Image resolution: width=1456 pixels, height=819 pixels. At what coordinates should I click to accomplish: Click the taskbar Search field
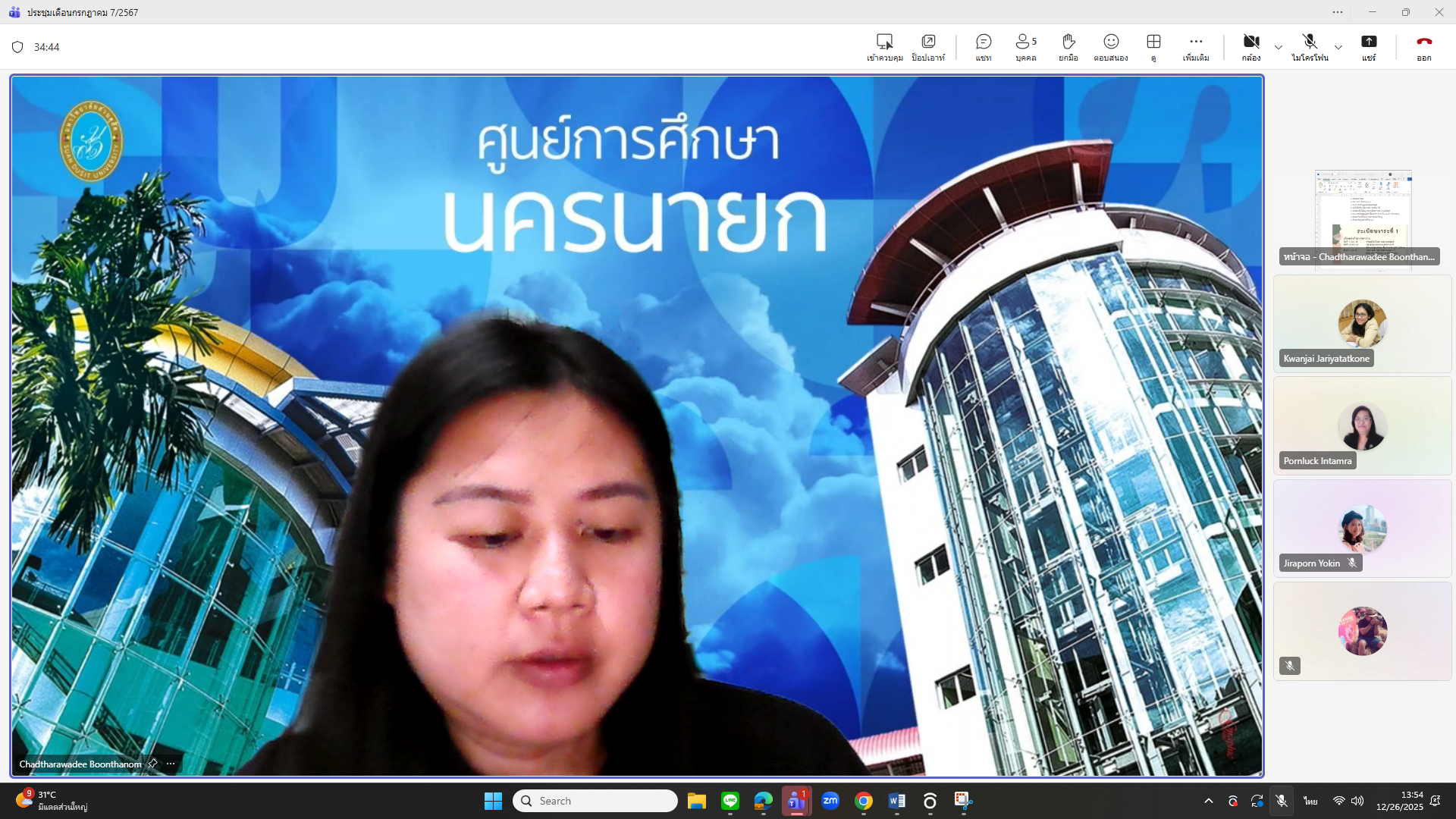[x=595, y=801]
